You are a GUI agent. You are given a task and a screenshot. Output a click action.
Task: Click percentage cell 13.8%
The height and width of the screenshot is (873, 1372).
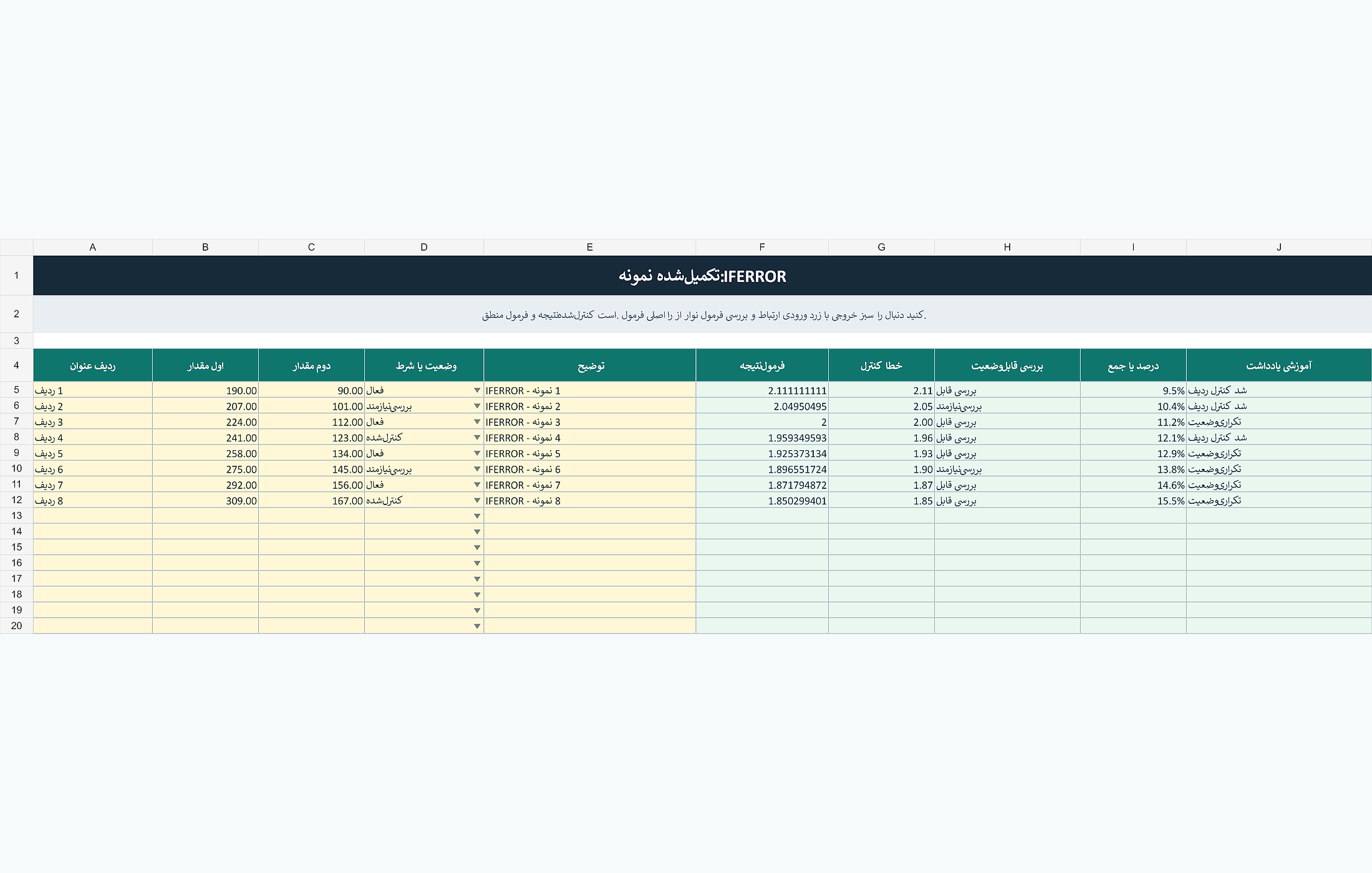[1133, 469]
